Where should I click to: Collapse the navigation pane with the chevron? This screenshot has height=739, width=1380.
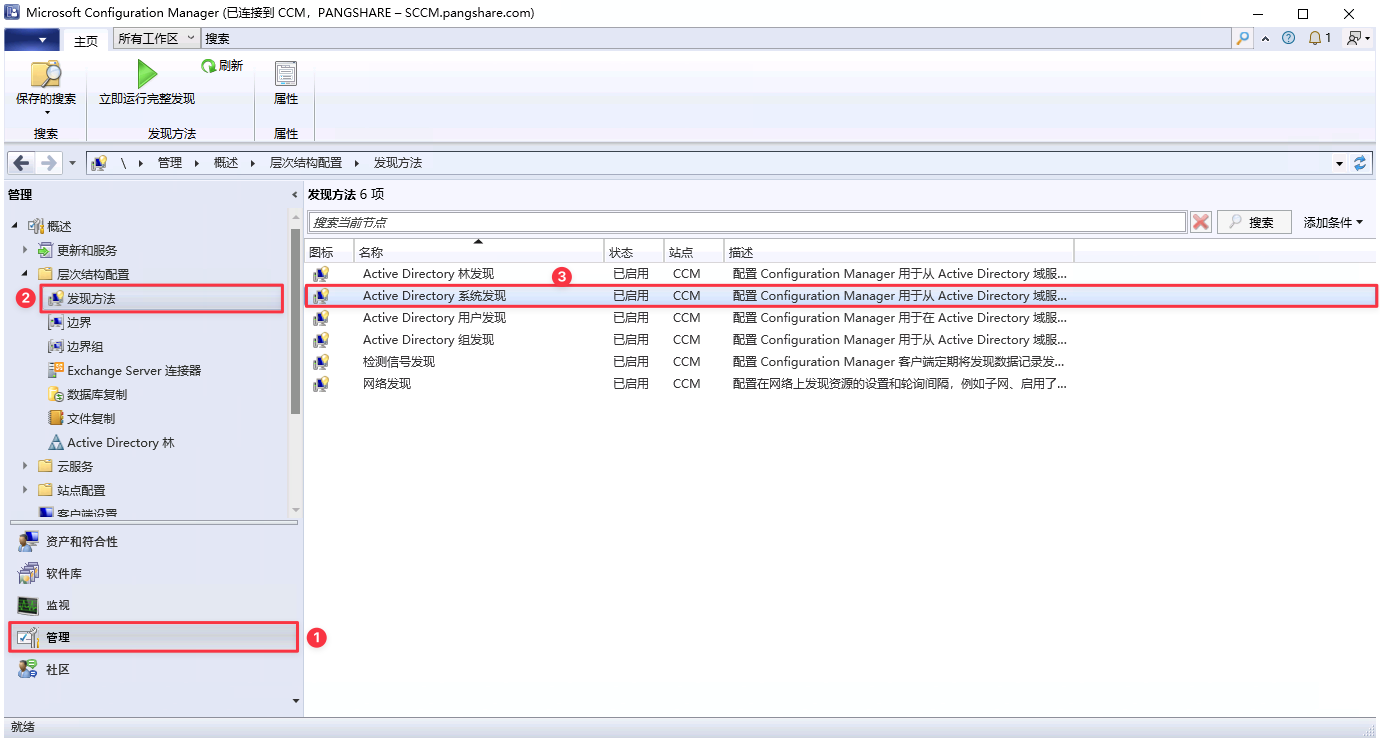click(x=294, y=195)
